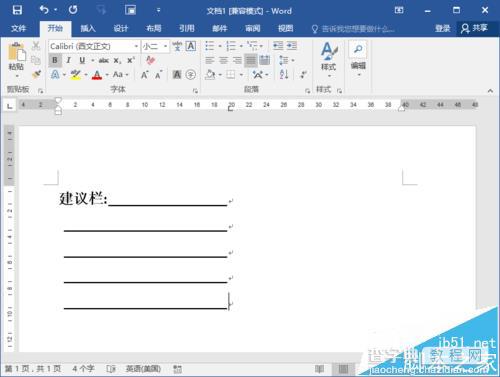Click the Numbering list icon

[x=231, y=46]
